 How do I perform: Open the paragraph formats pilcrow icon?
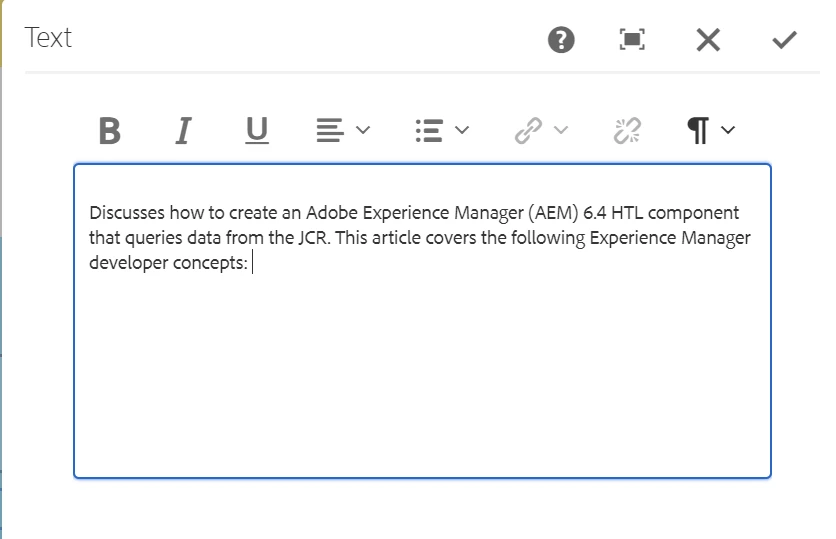click(698, 131)
